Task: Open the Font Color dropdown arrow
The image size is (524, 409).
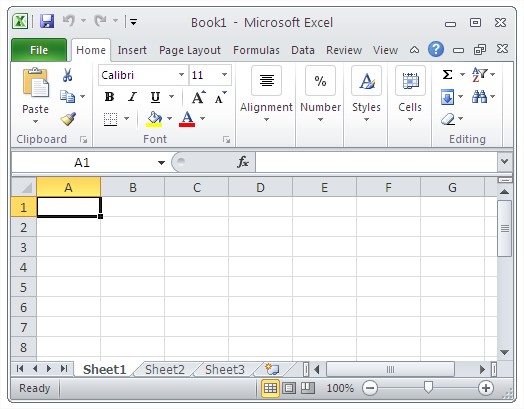Action: 203,119
